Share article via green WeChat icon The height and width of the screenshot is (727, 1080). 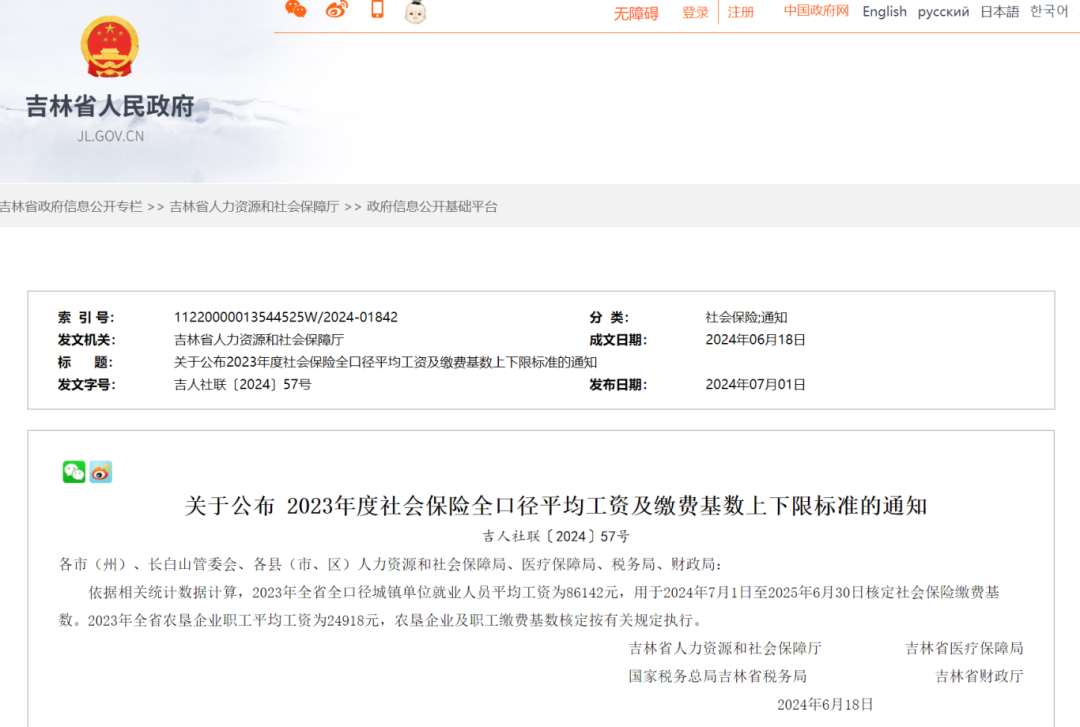74,472
